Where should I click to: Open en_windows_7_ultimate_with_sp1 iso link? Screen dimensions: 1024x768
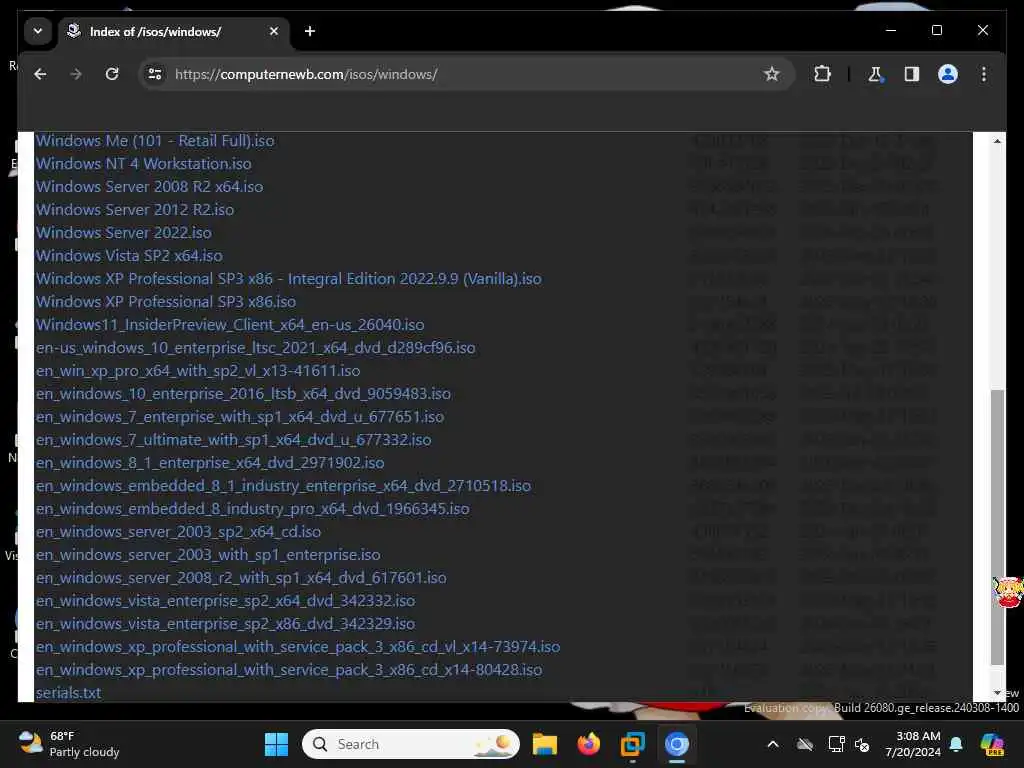[x=233, y=440]
